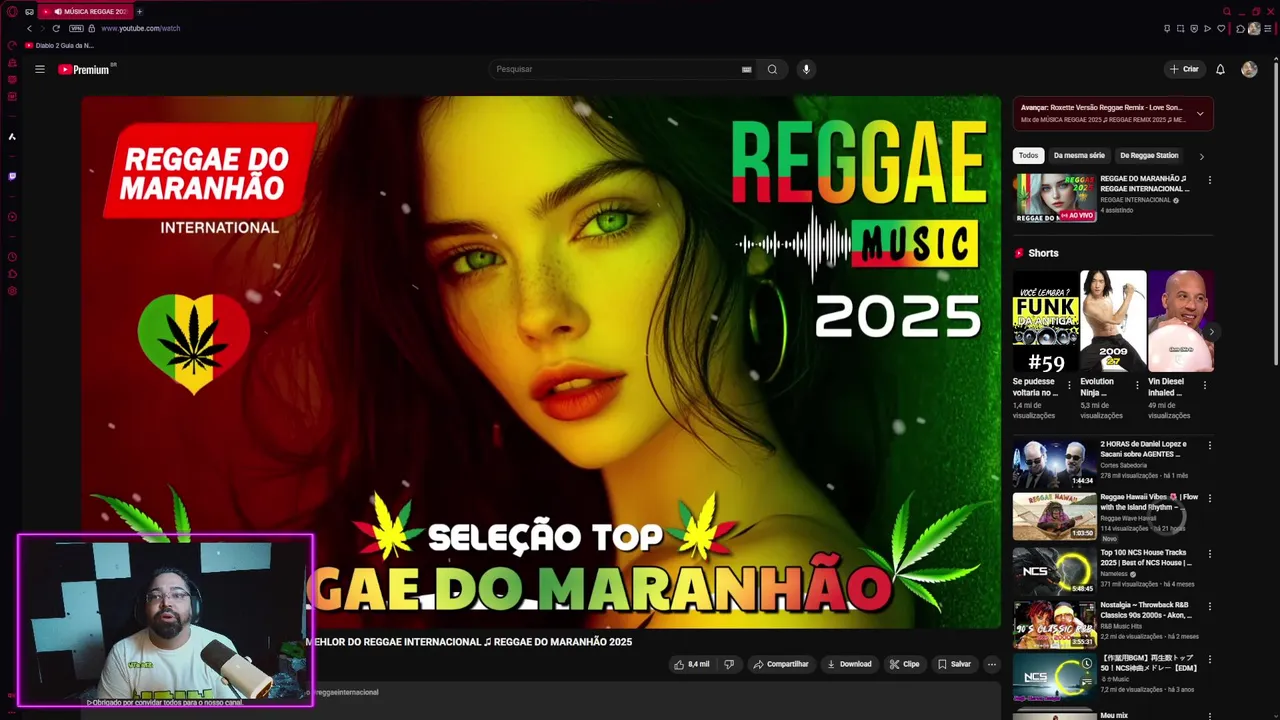Image resolution: width=1280 pixels, height=720 pixels.
Task: Open the Reggae Hawaii Vibes video thumbnail
Action: (x=1055, y=516)
